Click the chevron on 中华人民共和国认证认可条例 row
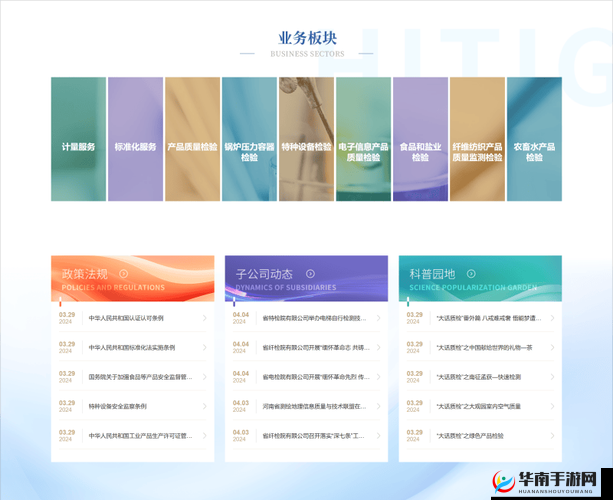613x500 pixels. (x=204, y=318)
